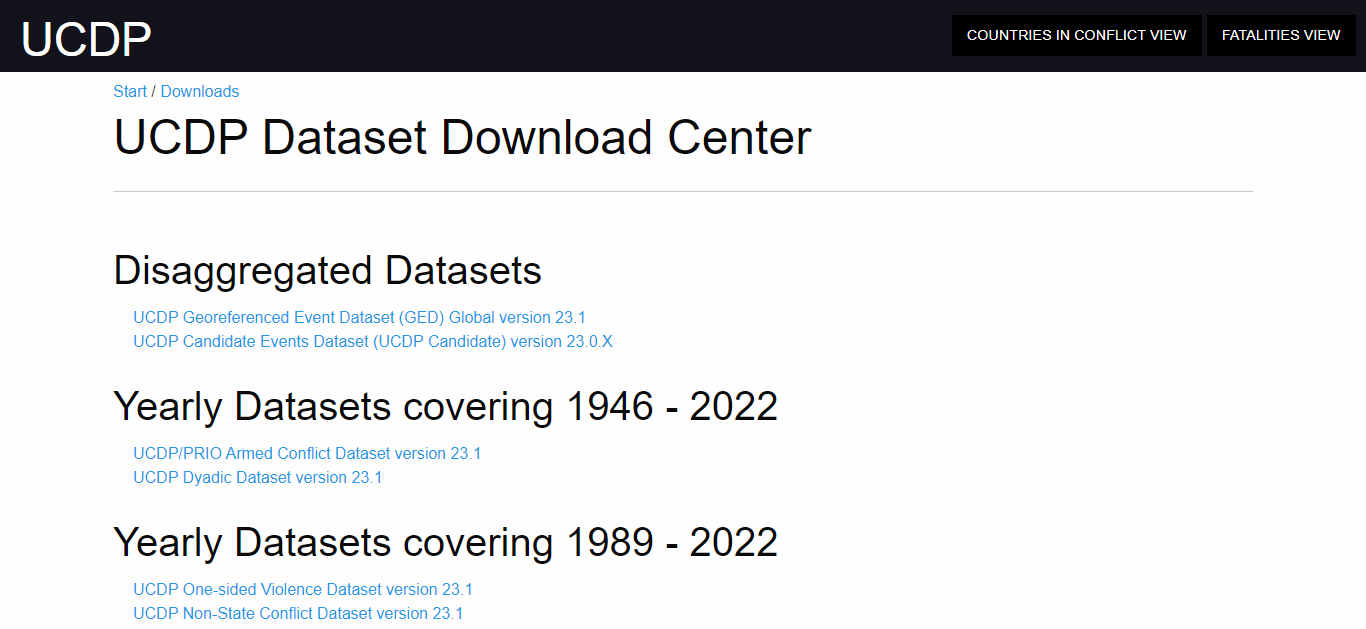Click the UCDP logo in header
The height and width of the screenshot is (629, 1366).
[x=86, y=38]
